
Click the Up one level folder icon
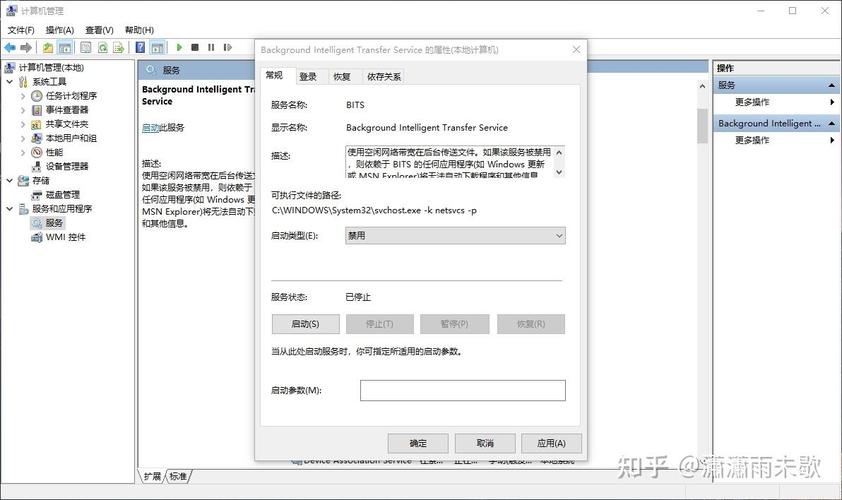coord(48,48)
